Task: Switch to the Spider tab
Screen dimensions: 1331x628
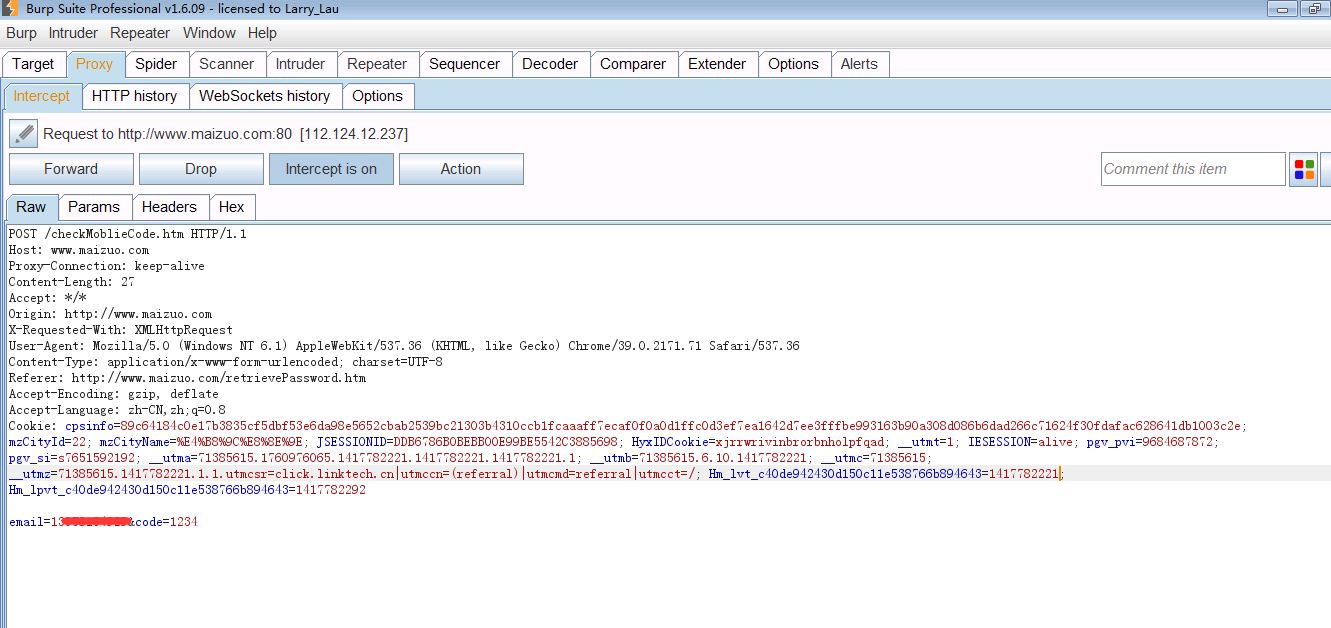Action: pos(156,64)
